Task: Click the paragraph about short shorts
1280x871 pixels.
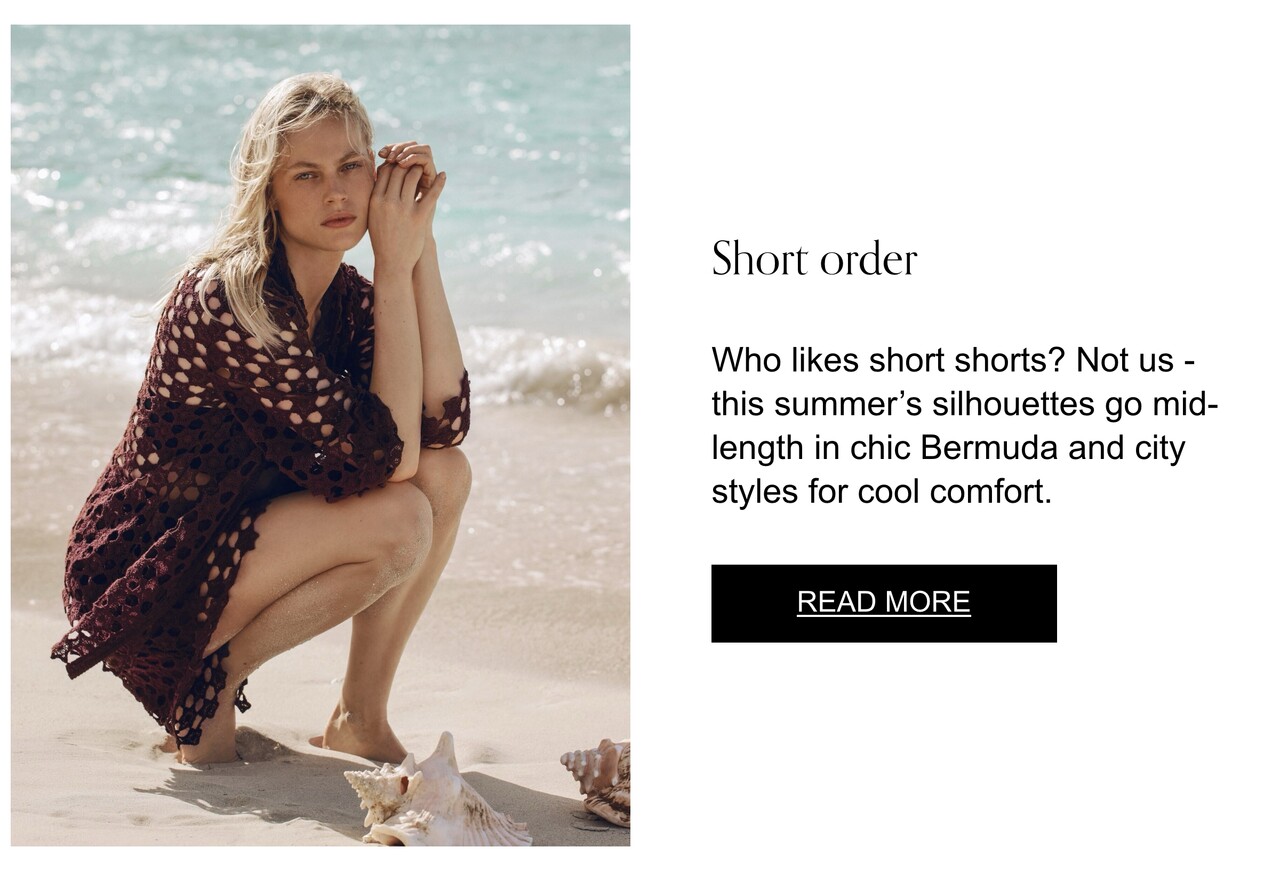Action: pos(964,426)
